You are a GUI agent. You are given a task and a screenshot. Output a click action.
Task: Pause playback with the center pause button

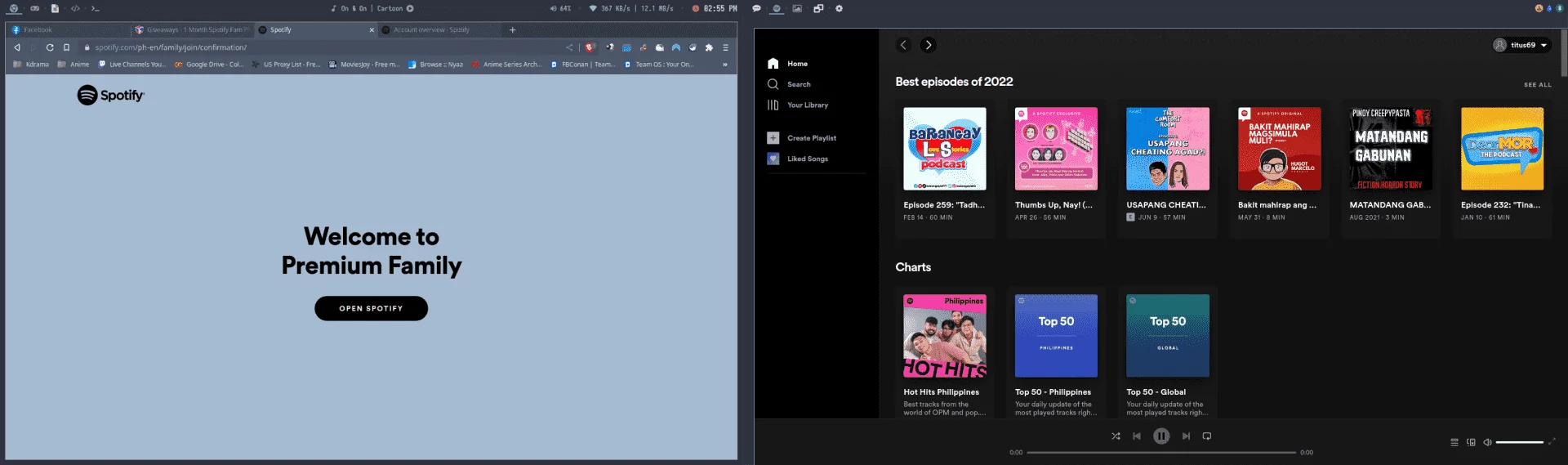coord(1160,436)
